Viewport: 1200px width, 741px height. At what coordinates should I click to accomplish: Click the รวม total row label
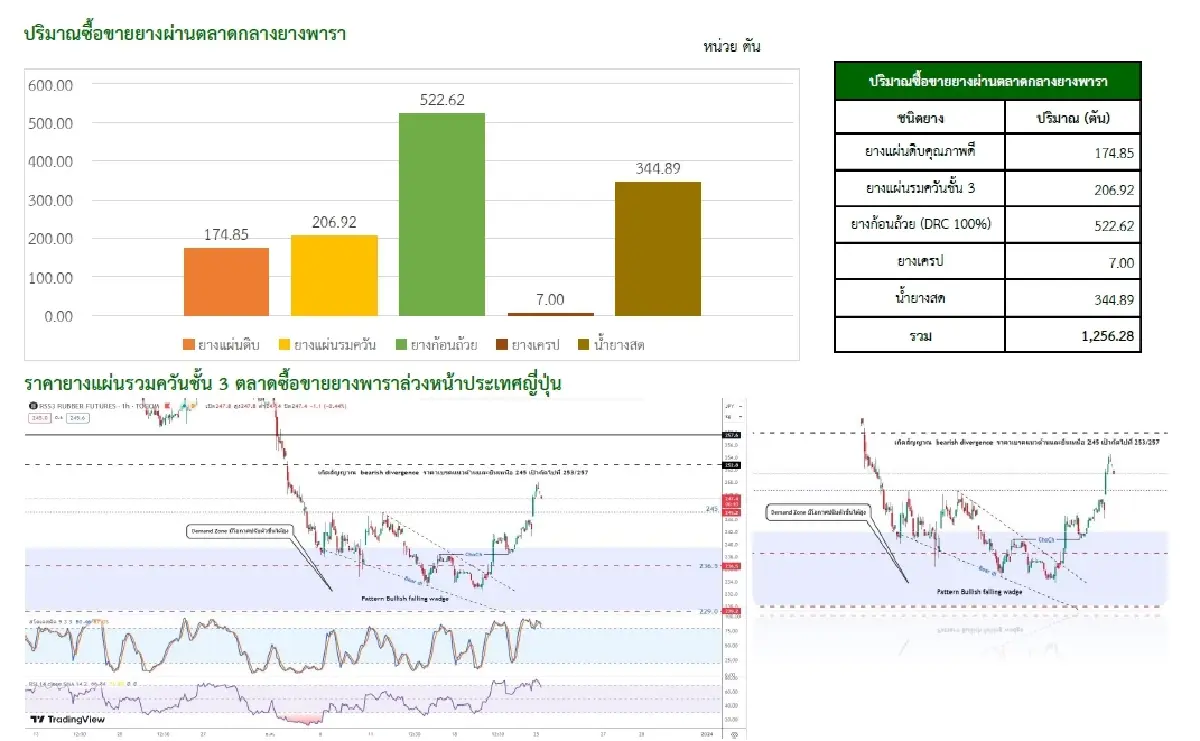920,335
